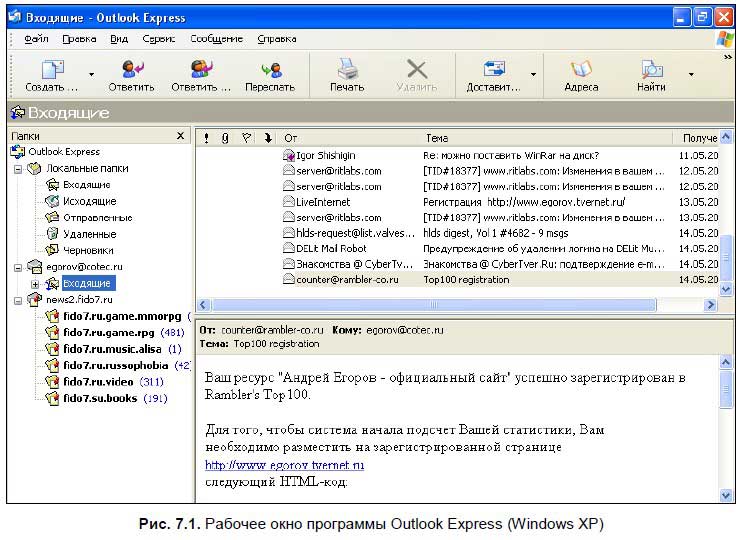Open dropdown arrow next to Доставить
This screenshot has height=540, width=742.
[x=533, y=74]
